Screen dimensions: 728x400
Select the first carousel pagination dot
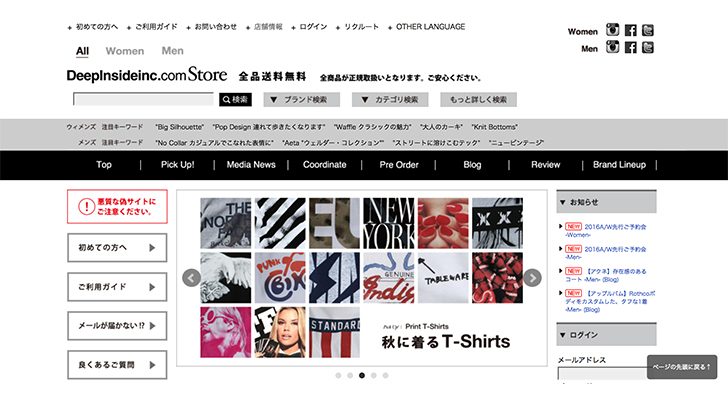tap(338, 375)
